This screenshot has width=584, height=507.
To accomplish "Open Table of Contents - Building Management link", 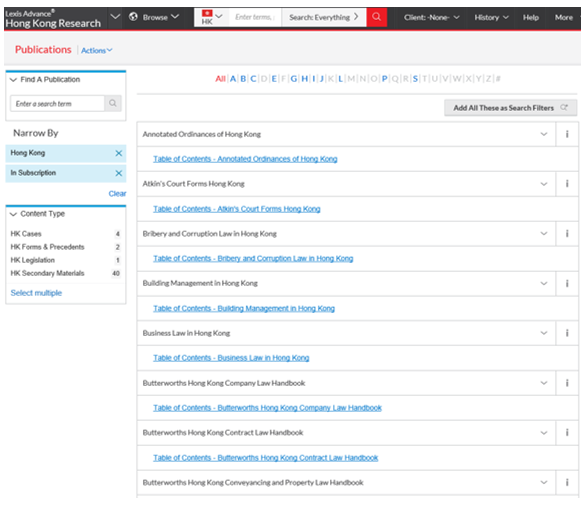I will [x=244, y=308].
